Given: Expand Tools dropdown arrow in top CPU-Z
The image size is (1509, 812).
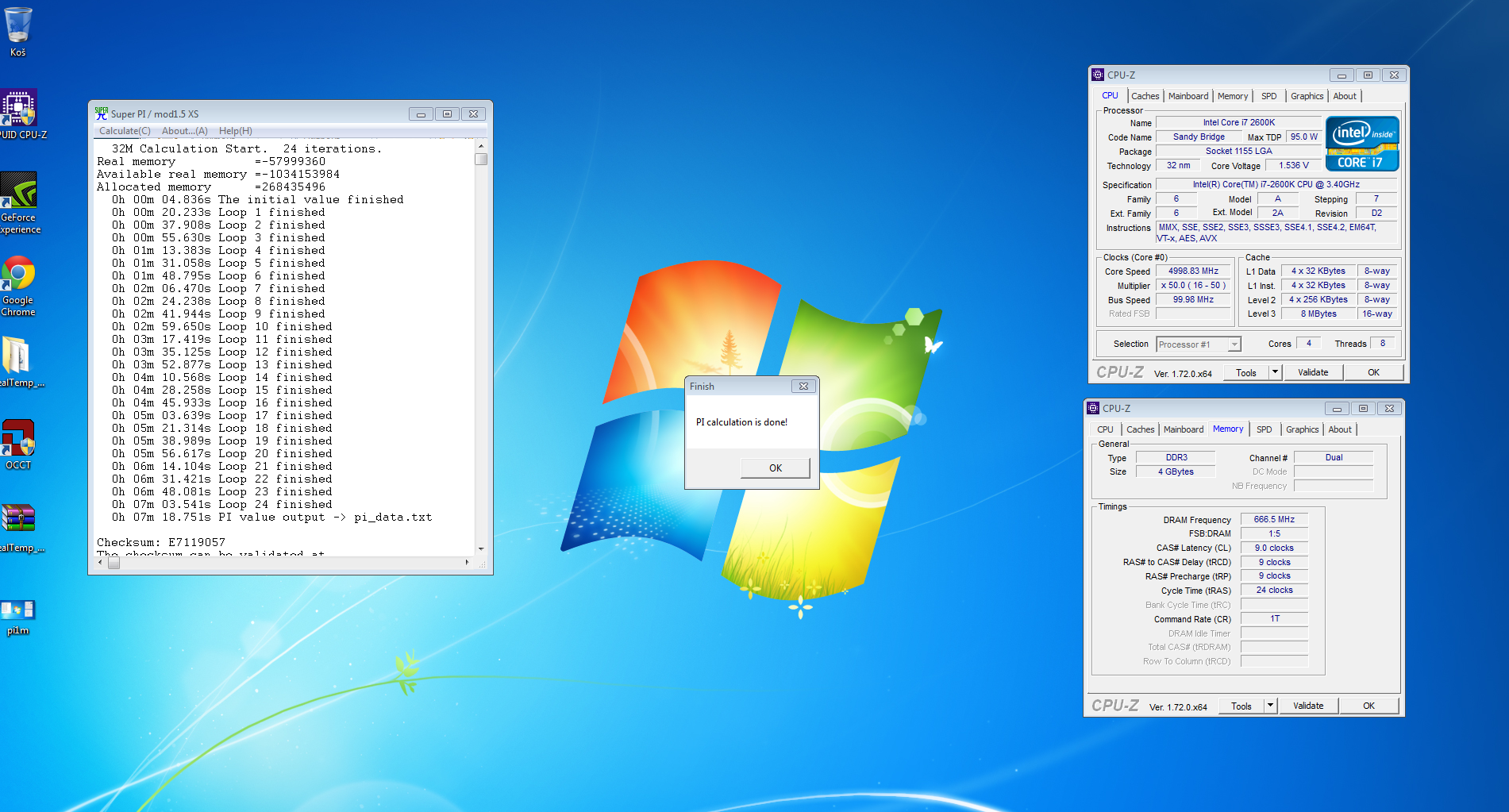Looking at the screenshot, I should click(x=1275, y=372).
